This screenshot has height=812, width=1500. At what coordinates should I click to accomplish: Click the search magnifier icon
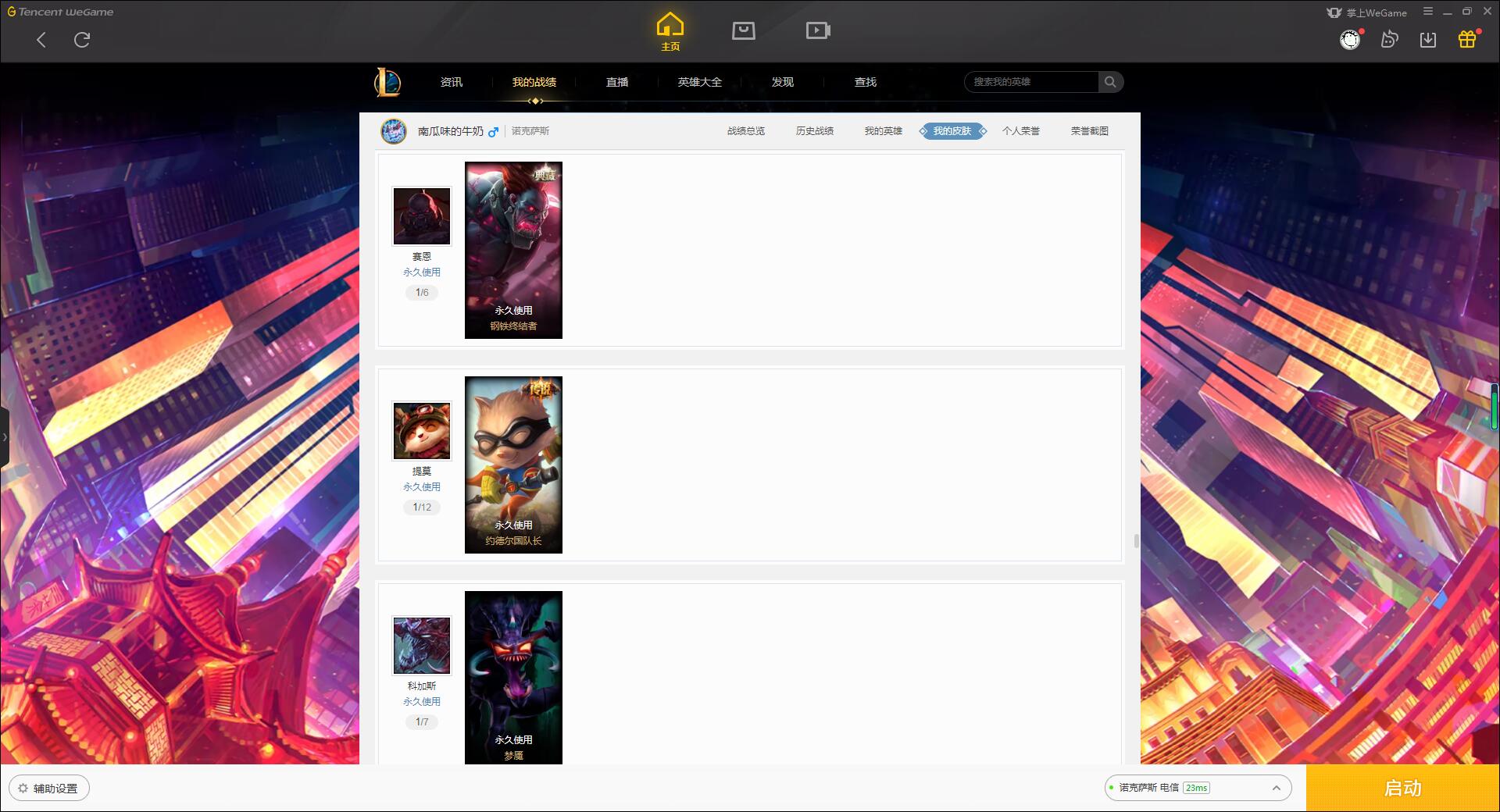[x=1110, y=82]
